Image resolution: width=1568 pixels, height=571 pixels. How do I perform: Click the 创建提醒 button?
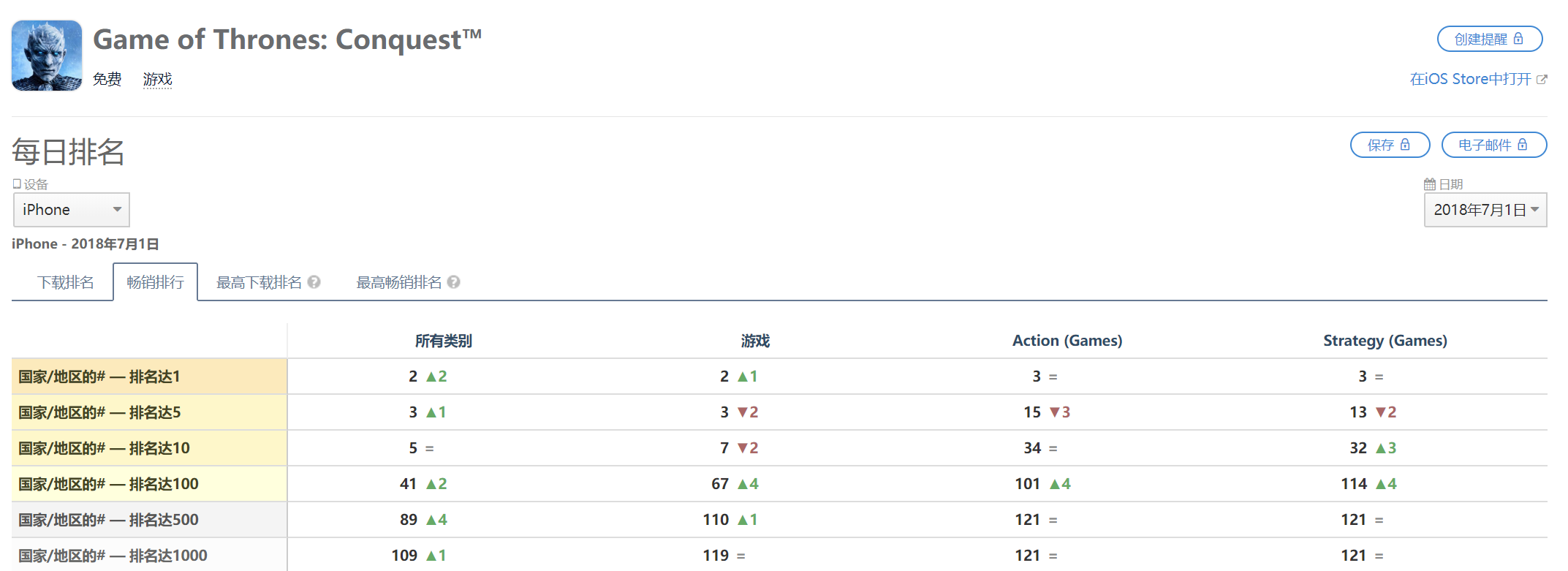point(1490,39)
